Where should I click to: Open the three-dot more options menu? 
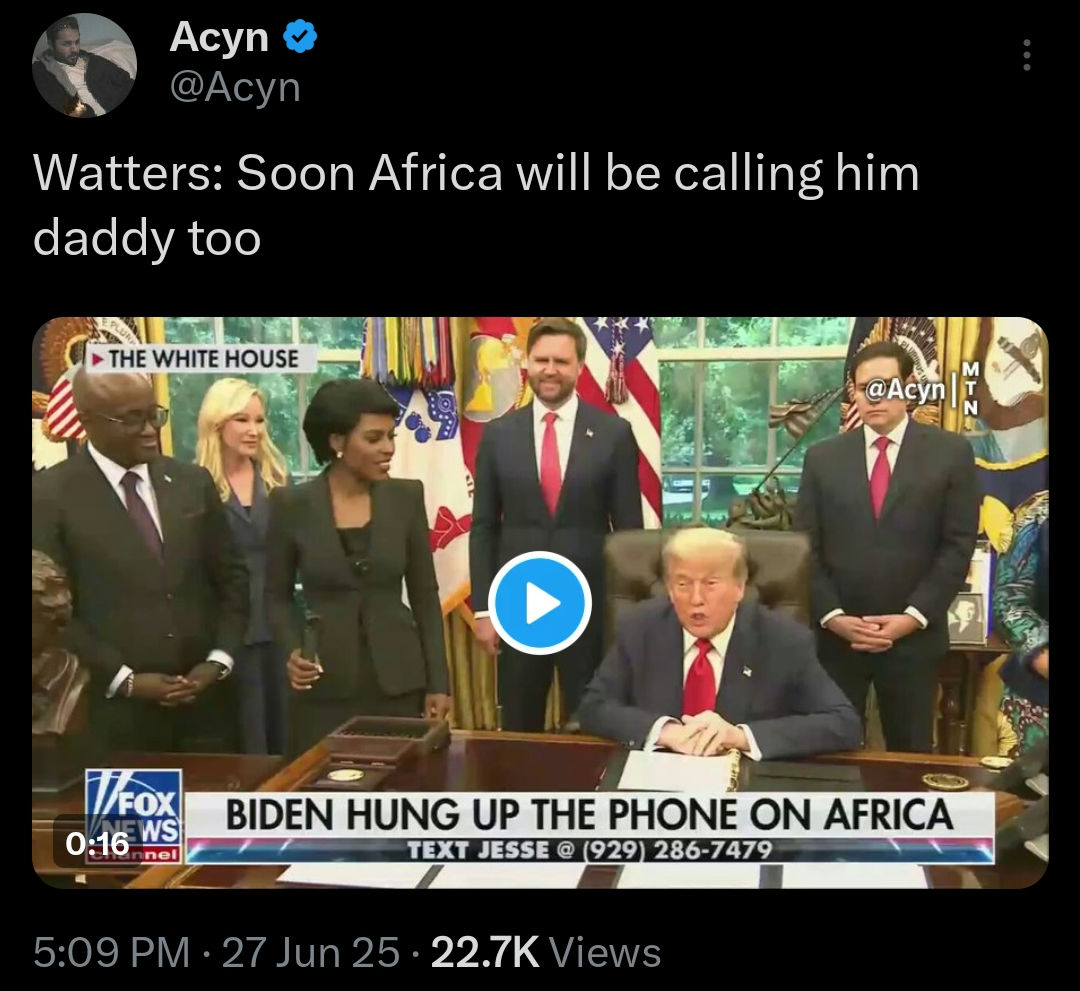pyautogui.click(x=1026, y=55)
